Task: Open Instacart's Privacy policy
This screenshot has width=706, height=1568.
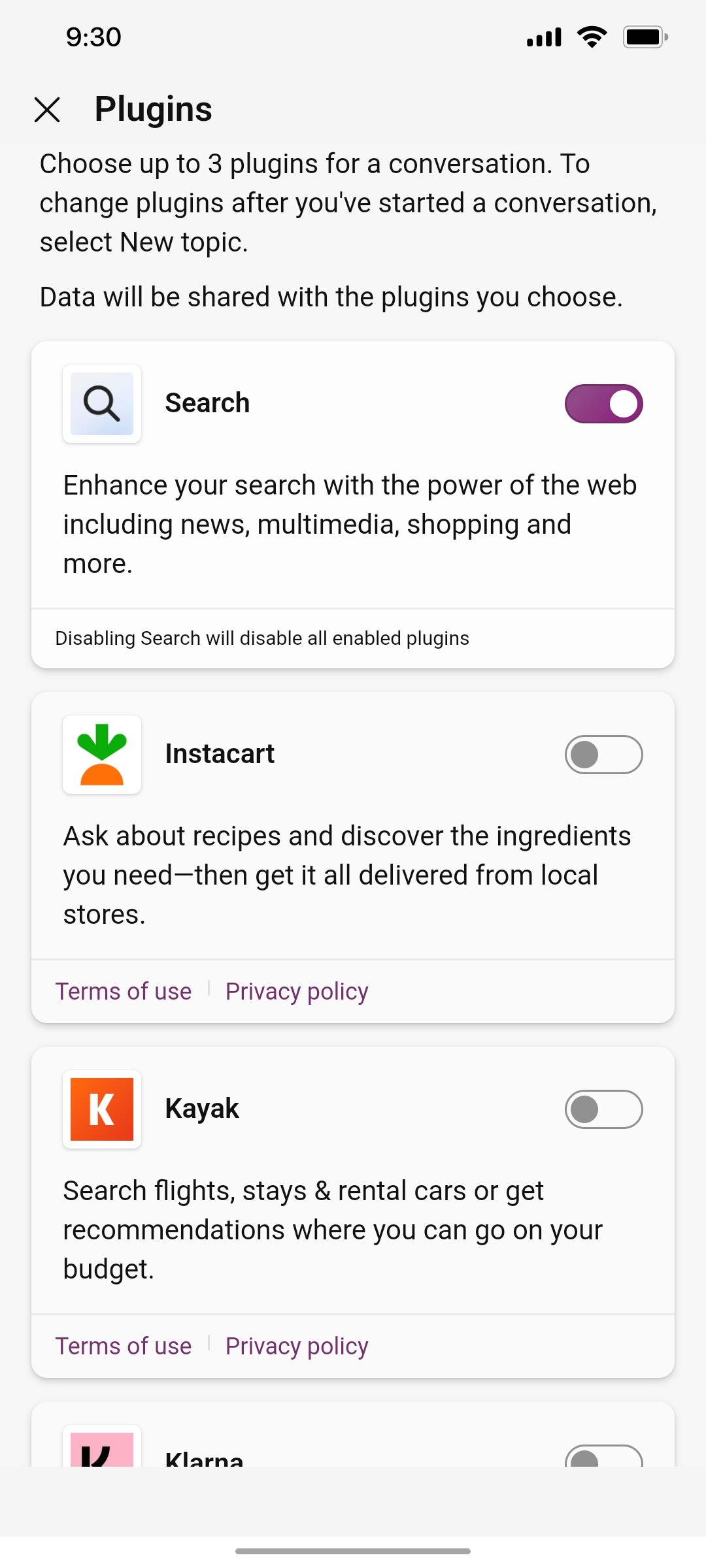Action: [x=296, y=990]
